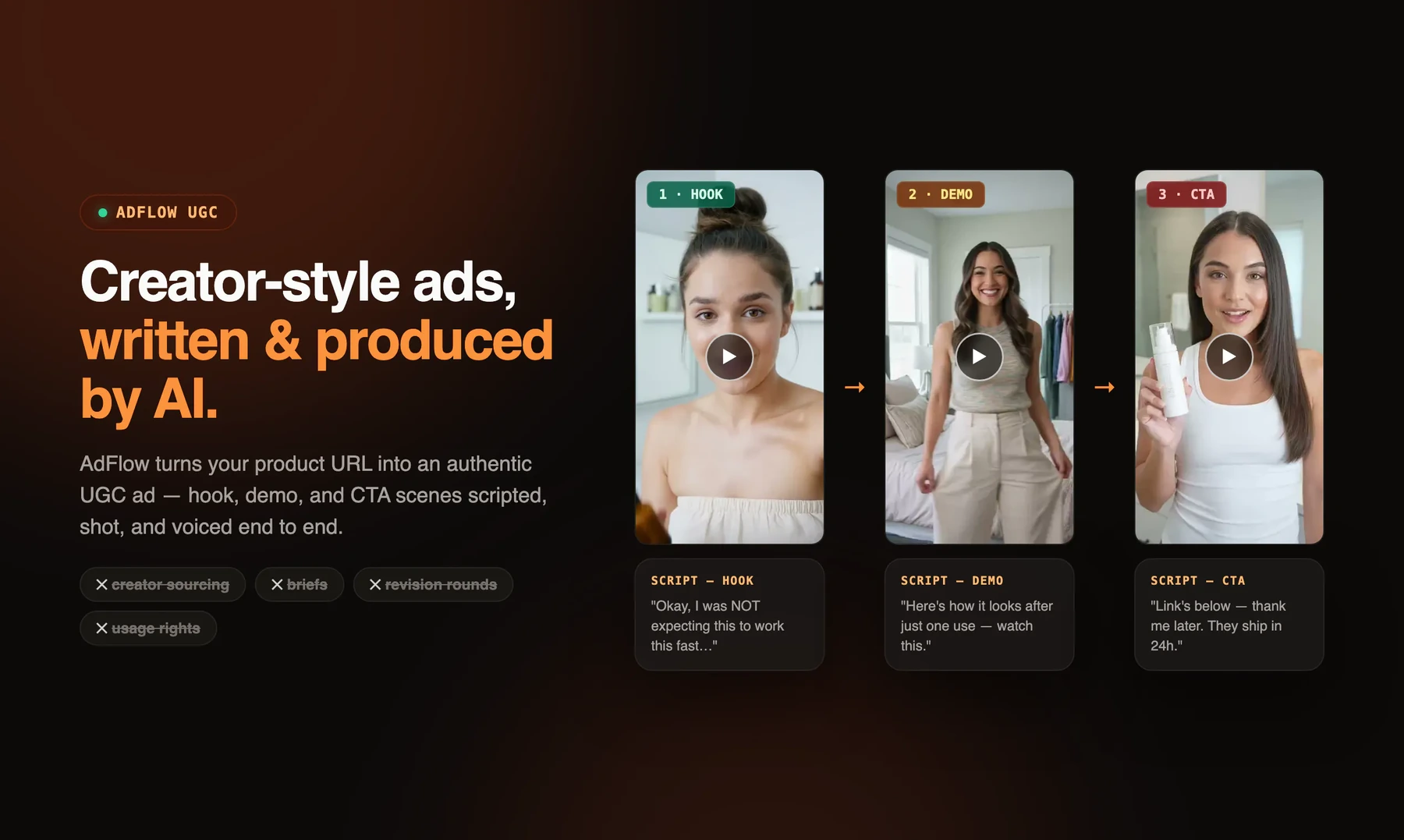This screenshot has height=840, width=1404.
Task: Click the 'revision rounds' crossed-out text
Action: pyautogui.click(x=441, y=585)
